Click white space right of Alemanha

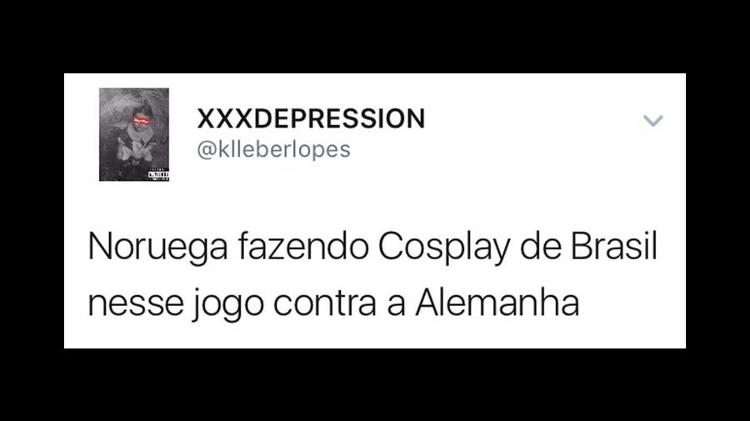[x=631, y=304]
